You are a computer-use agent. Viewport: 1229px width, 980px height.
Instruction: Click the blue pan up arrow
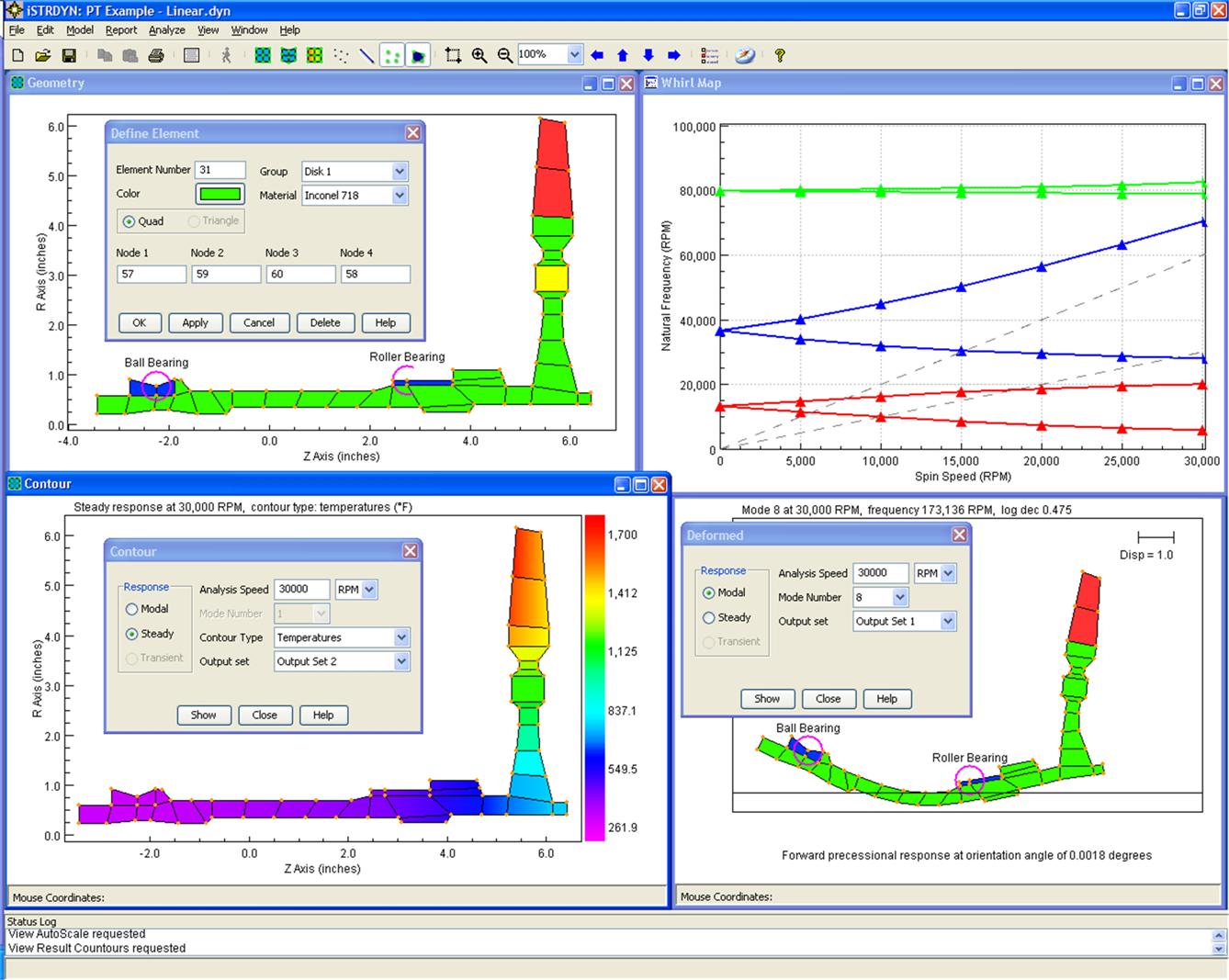click(x=623, y=56)
